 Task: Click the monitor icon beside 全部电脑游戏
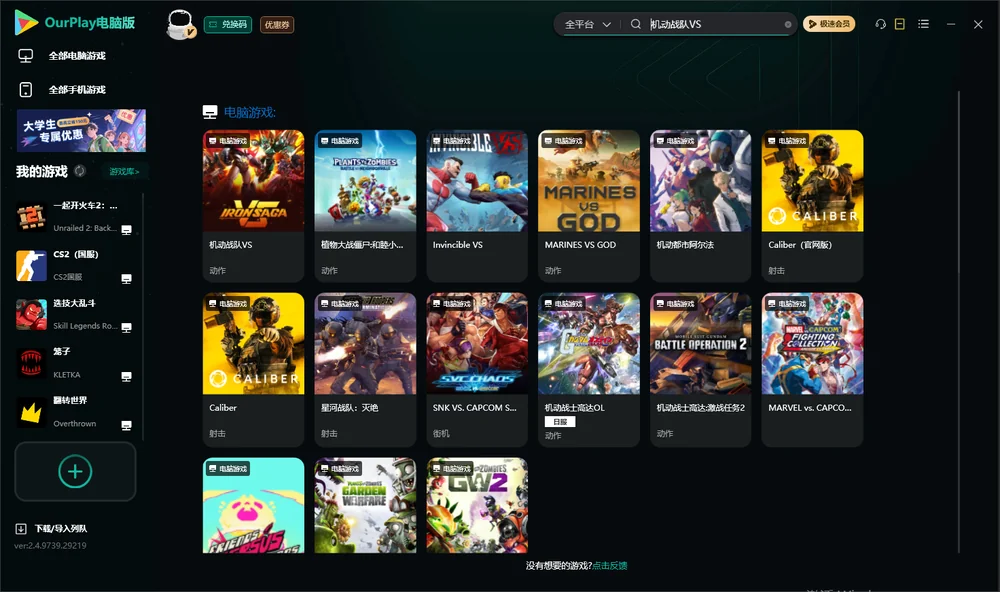coord(26,56)
